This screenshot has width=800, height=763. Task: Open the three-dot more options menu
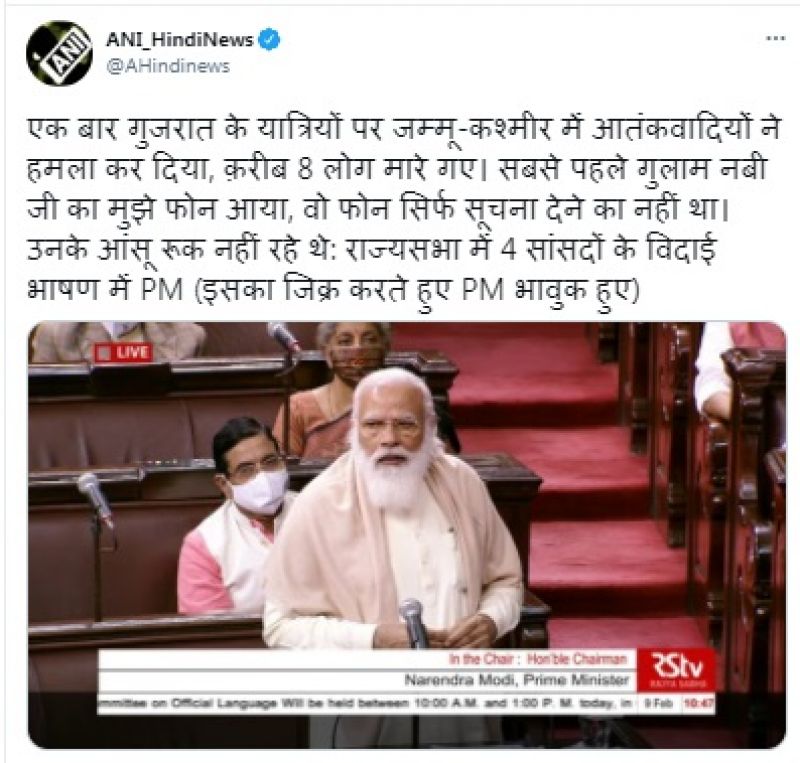pyautogui.click(x=776, y=38)
